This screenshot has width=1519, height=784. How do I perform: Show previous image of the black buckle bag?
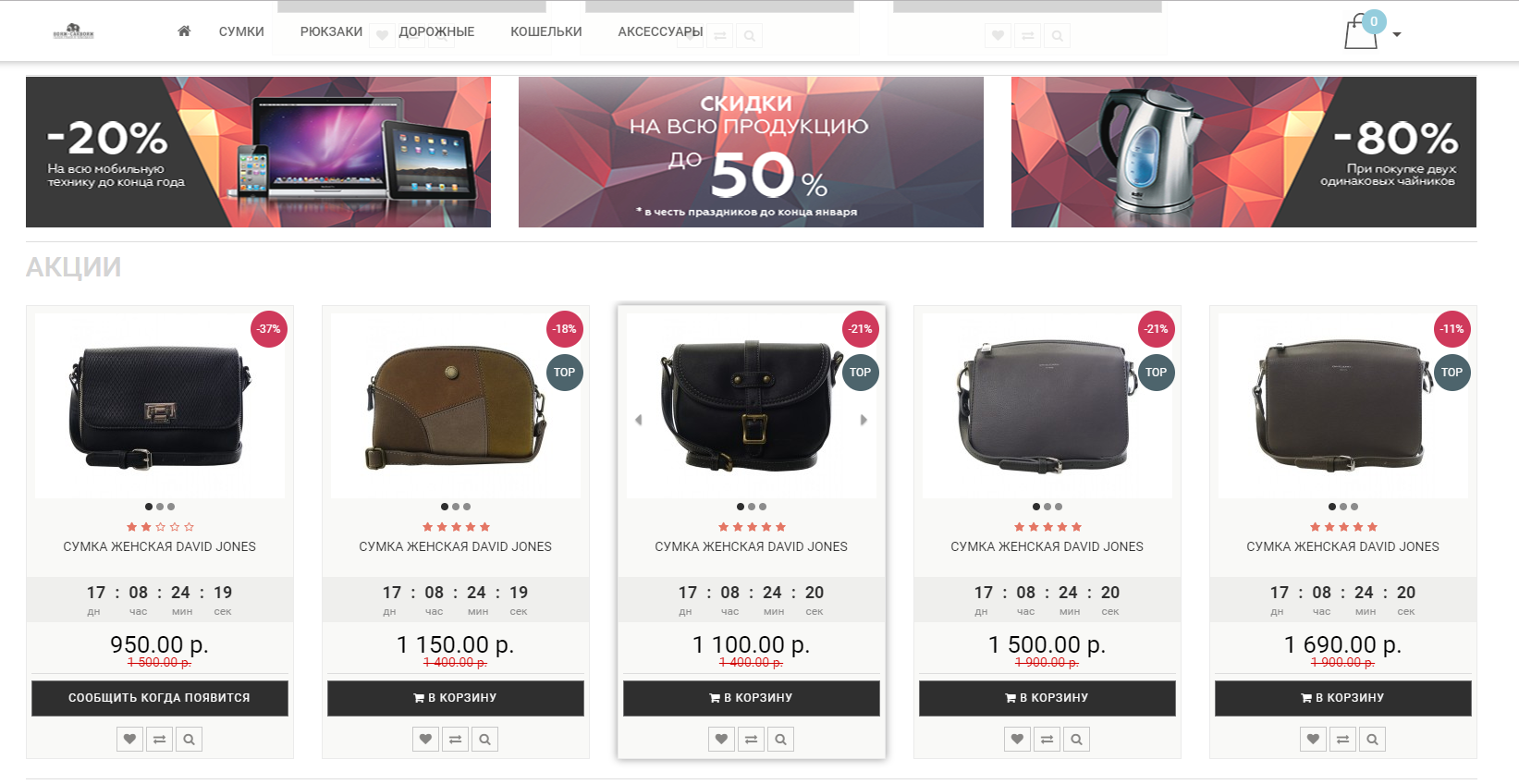(638, 420)
